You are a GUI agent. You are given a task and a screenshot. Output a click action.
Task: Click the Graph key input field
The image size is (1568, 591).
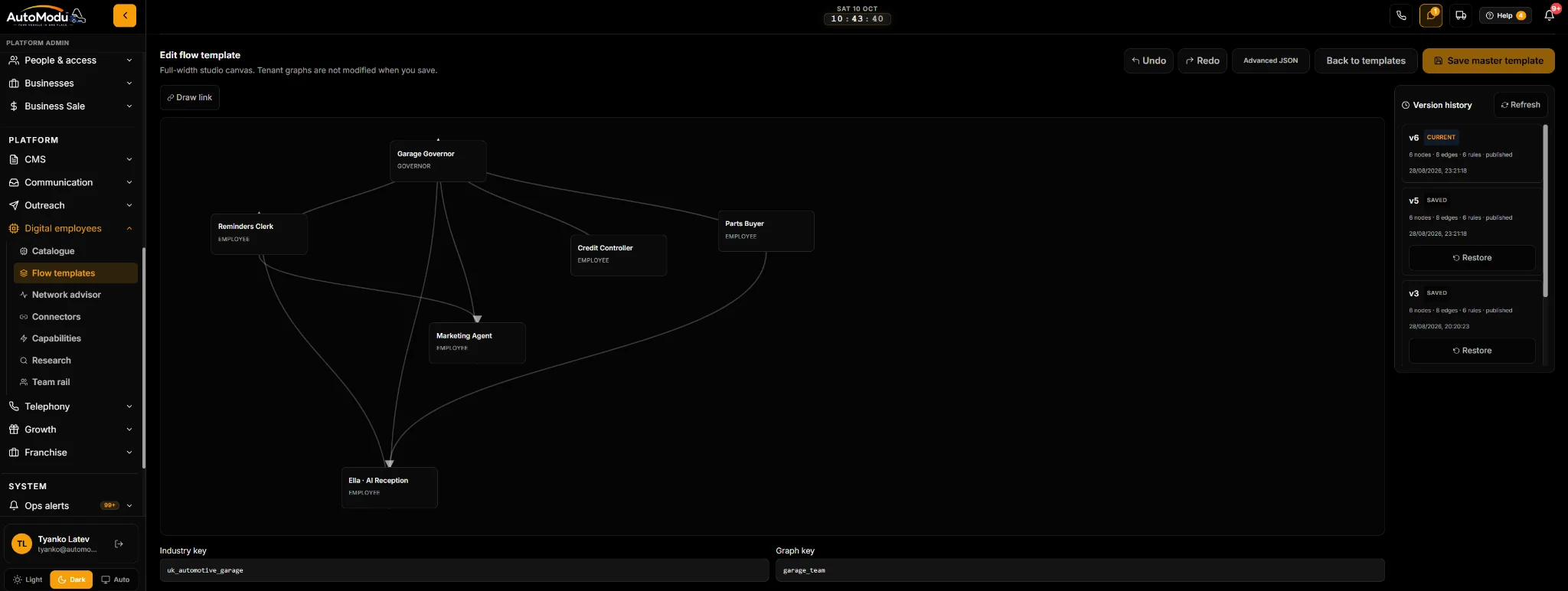1080,570
